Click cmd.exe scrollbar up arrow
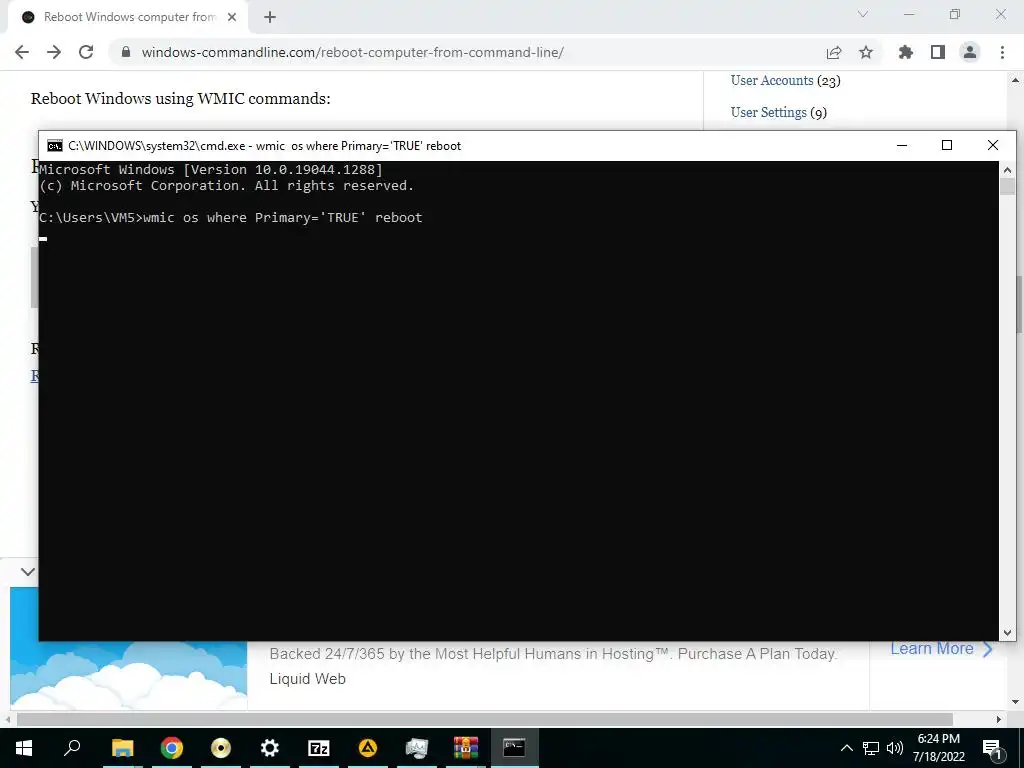The height and width of the screenshot is (768, 1024). (1007, 169)
